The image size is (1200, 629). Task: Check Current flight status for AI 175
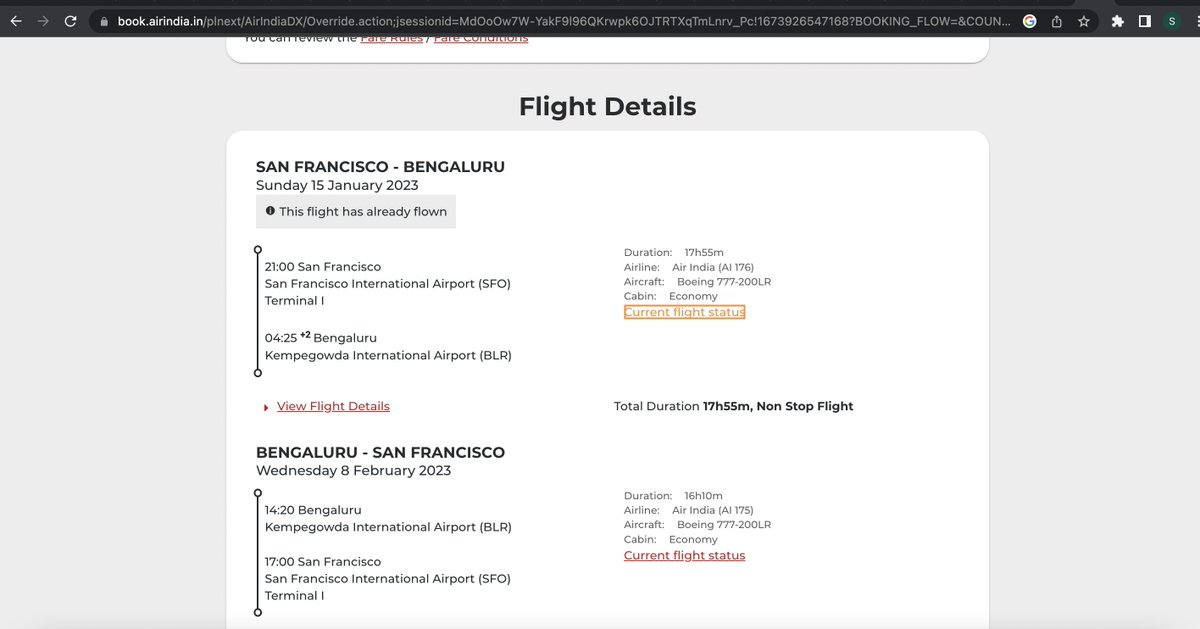point(684,555)
